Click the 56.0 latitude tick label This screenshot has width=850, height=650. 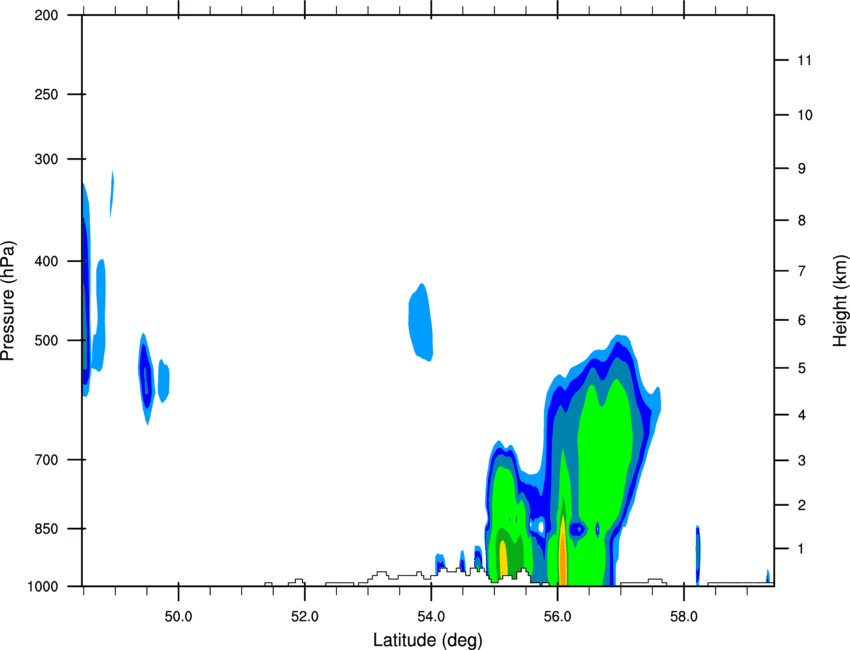[558, 617]
